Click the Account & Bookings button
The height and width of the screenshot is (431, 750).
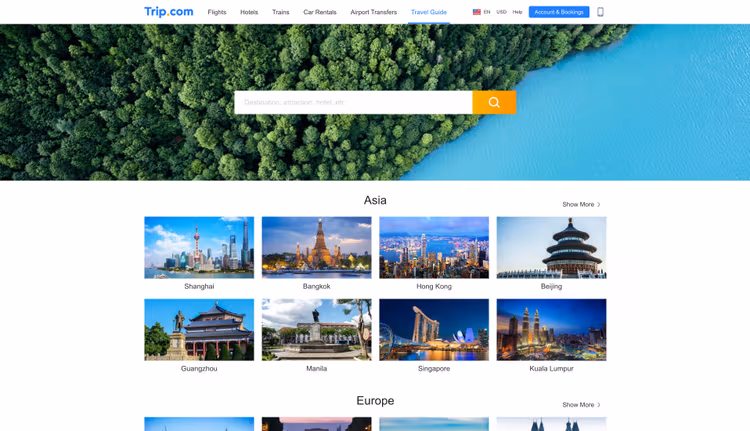tap(559, 12)
